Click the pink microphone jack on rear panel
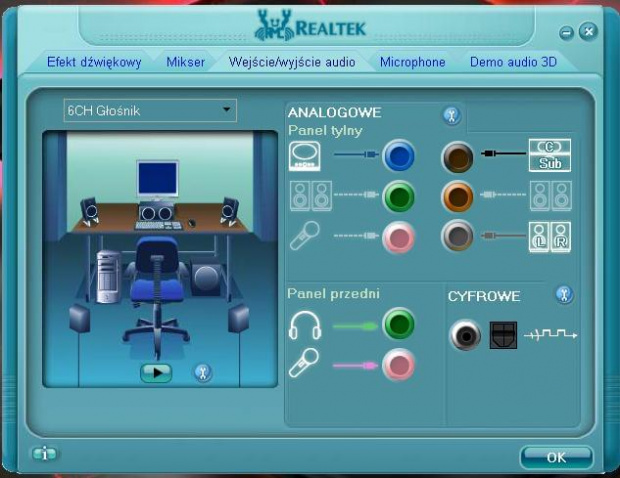This screenshot has width=620, height=478. click(x=399, y=237)
